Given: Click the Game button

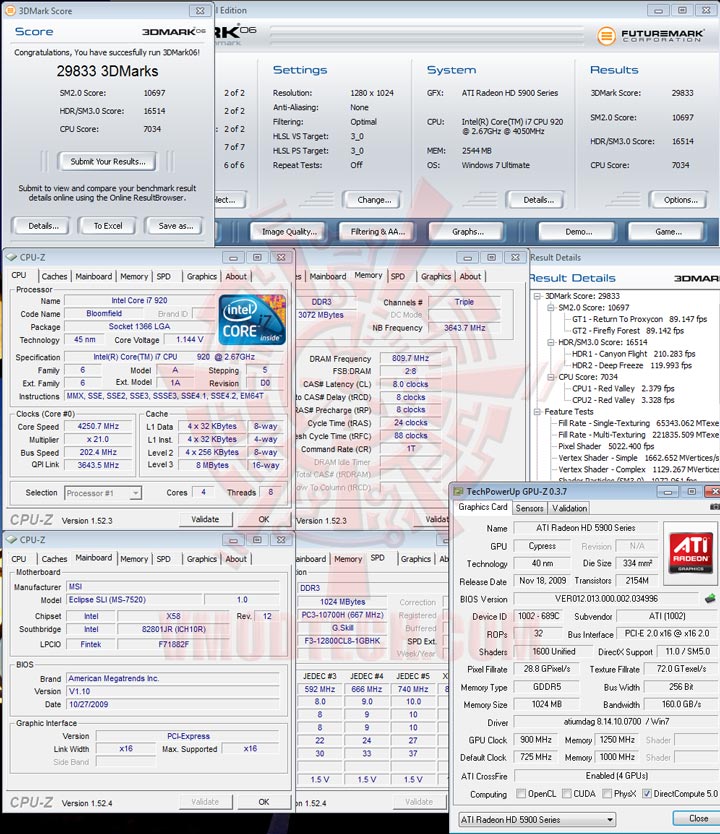Looking at the screenshot, I should pyautogui.click(x=668, y=232).
